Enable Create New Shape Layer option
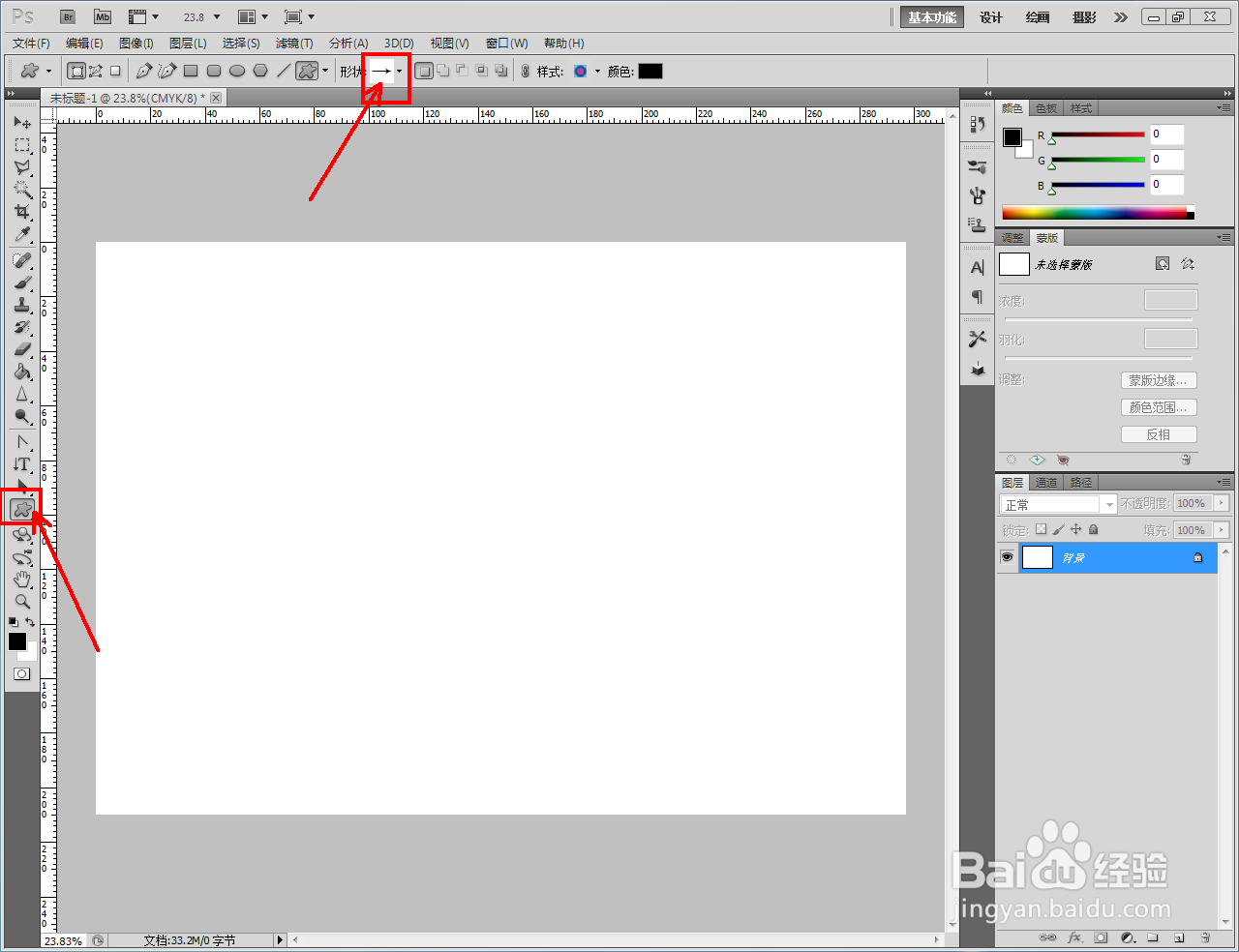 coord(424,71)
